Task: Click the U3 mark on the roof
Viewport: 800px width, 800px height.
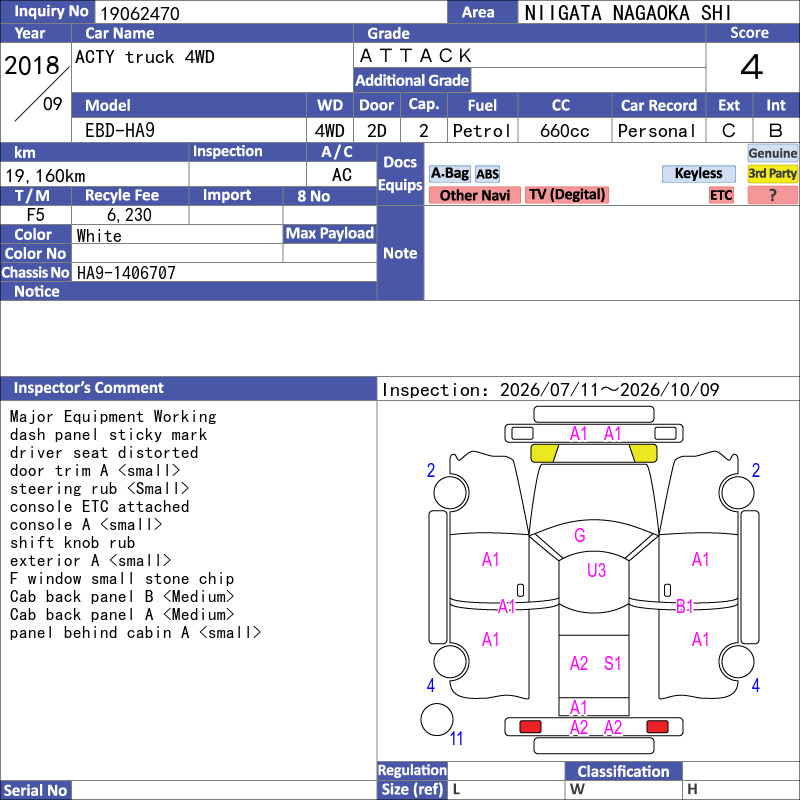Action: pyautogui.click(x=596, y=570)
